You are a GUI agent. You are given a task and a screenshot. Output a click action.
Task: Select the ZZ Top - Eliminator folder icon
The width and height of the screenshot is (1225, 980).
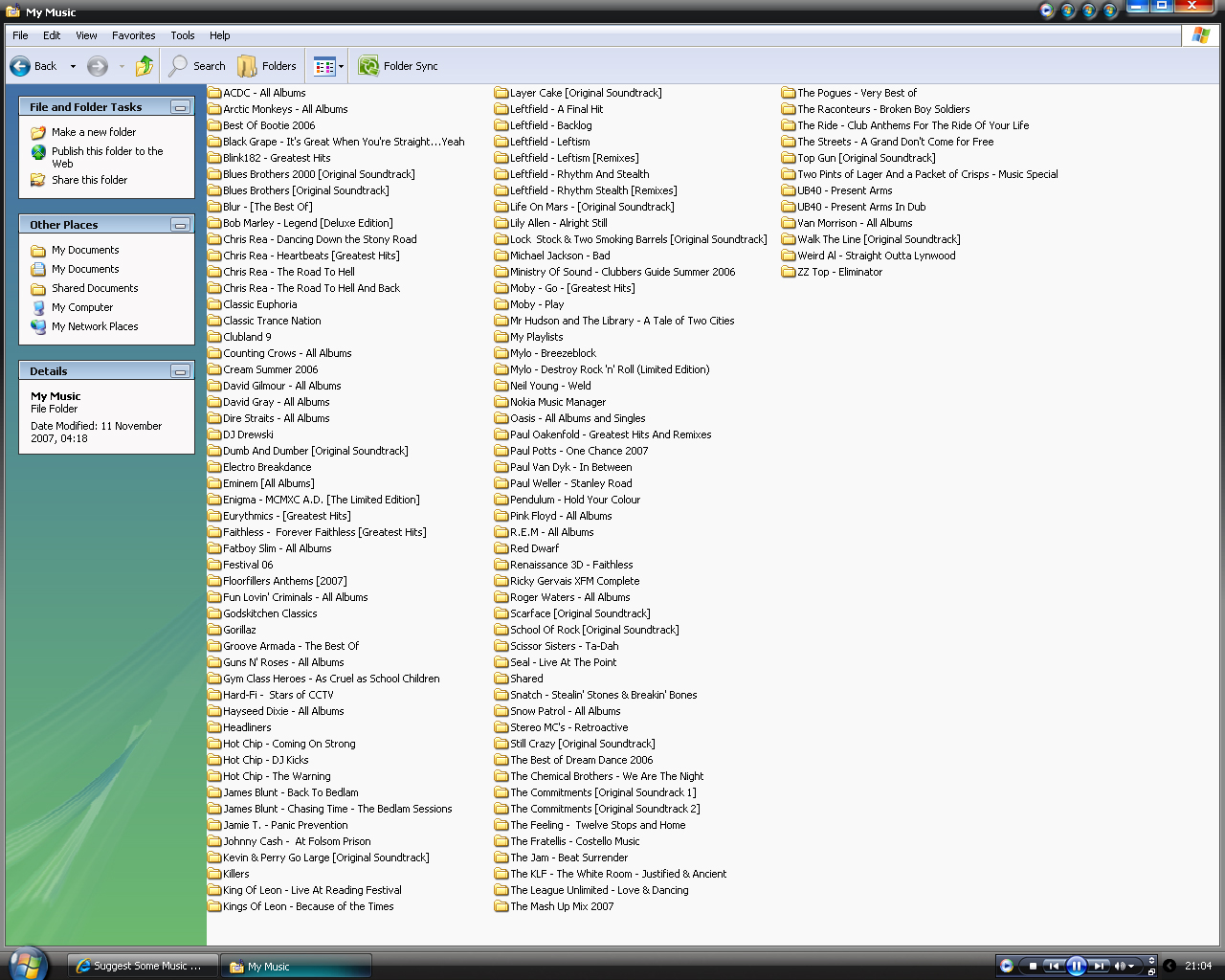pyautogui.click(x=789, y=272)
